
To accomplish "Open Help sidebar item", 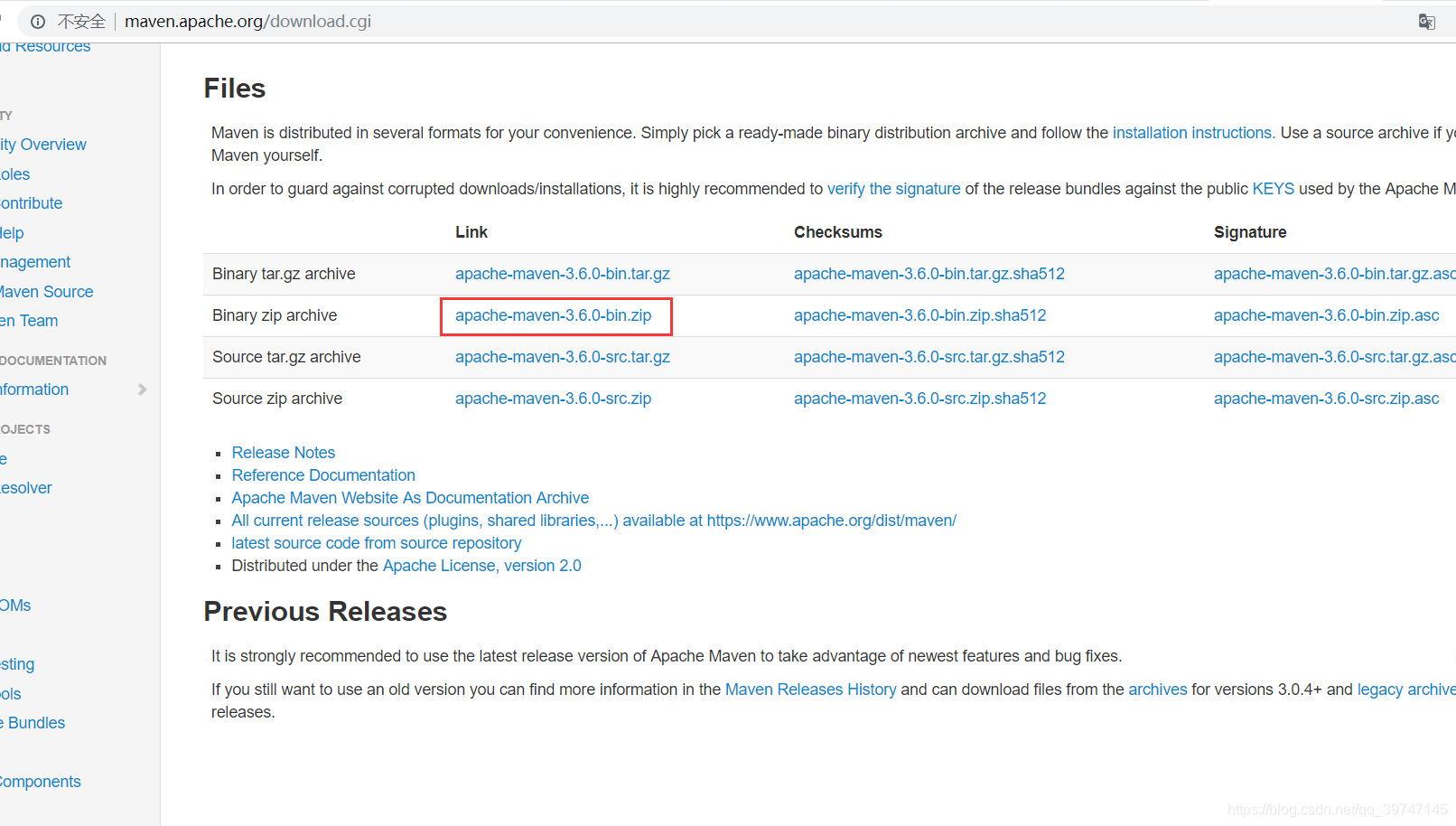I will pos(13,233).
